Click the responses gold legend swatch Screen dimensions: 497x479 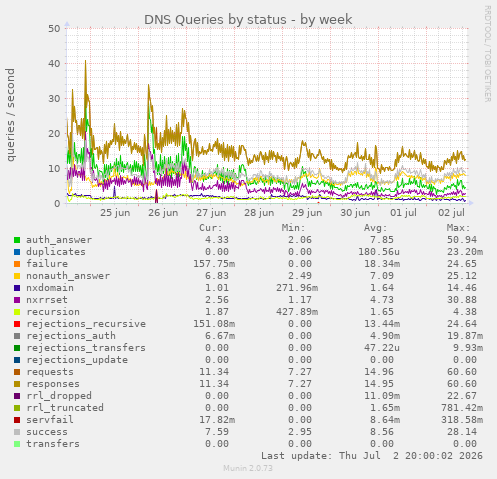[17, 384]
